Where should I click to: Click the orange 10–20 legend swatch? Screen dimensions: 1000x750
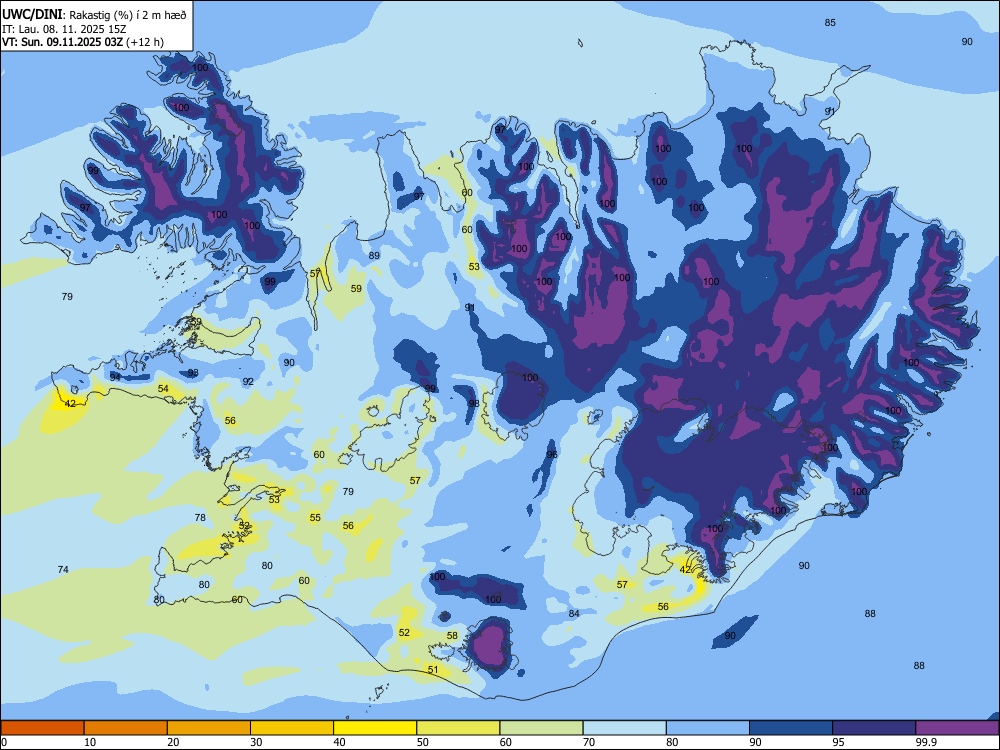126,728
